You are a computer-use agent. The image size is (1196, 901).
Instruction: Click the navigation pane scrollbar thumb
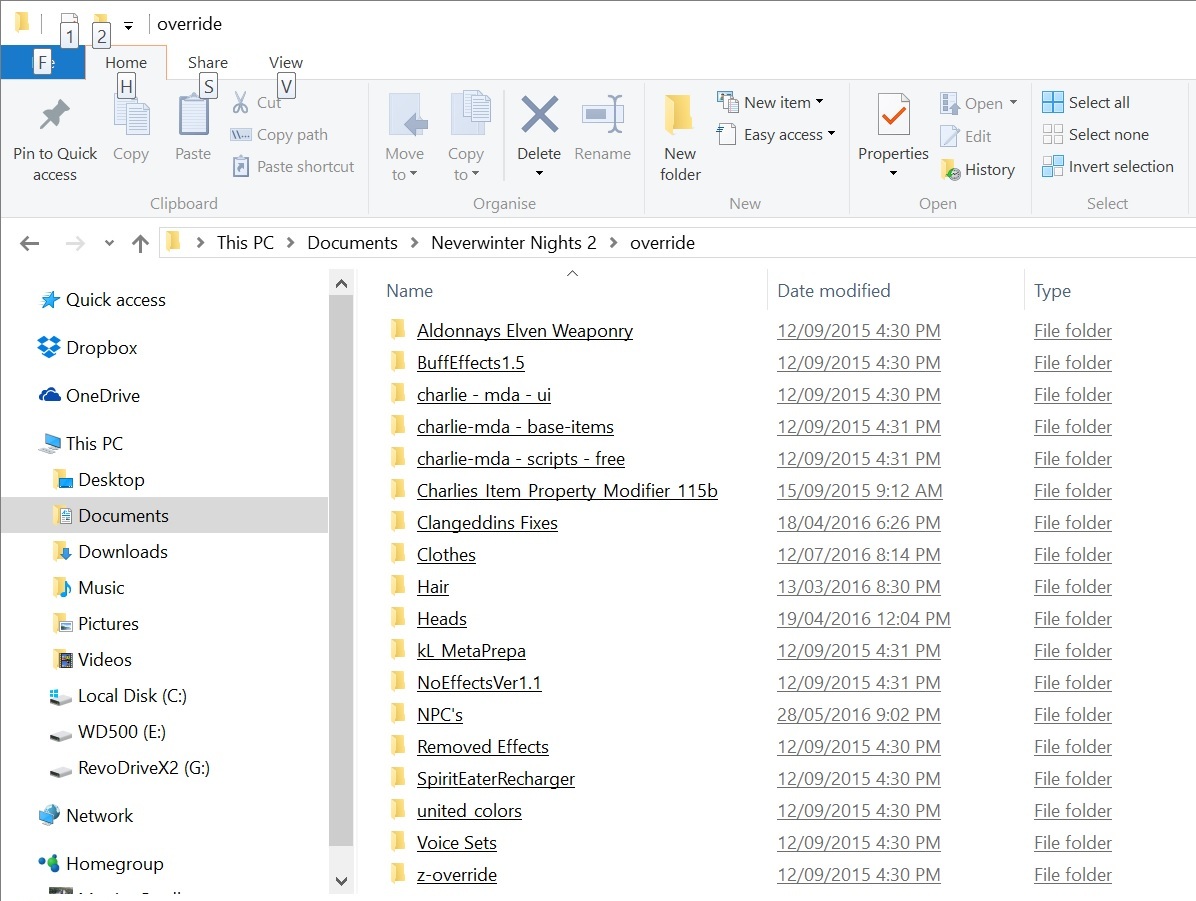[341, 571]
